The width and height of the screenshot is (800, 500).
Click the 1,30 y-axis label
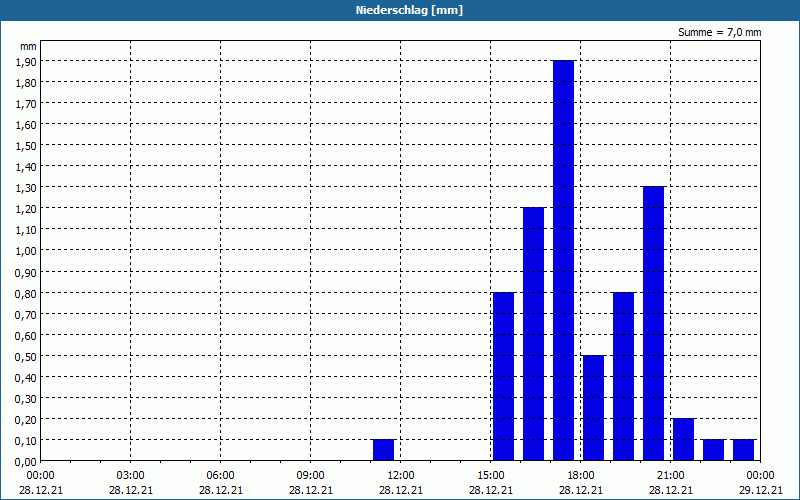point(26,188)
